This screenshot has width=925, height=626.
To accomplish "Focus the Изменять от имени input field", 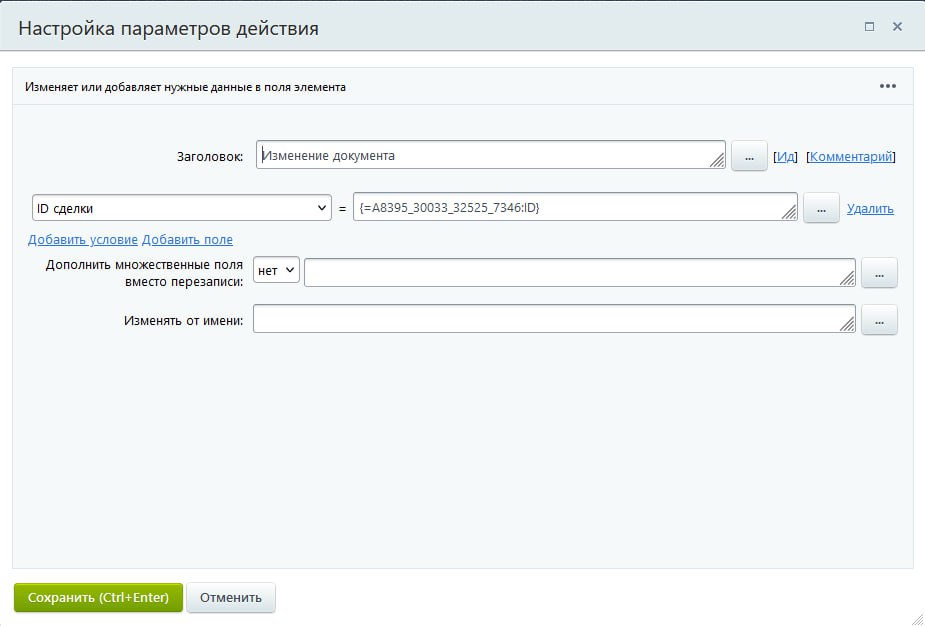I will tap(554, 319).
